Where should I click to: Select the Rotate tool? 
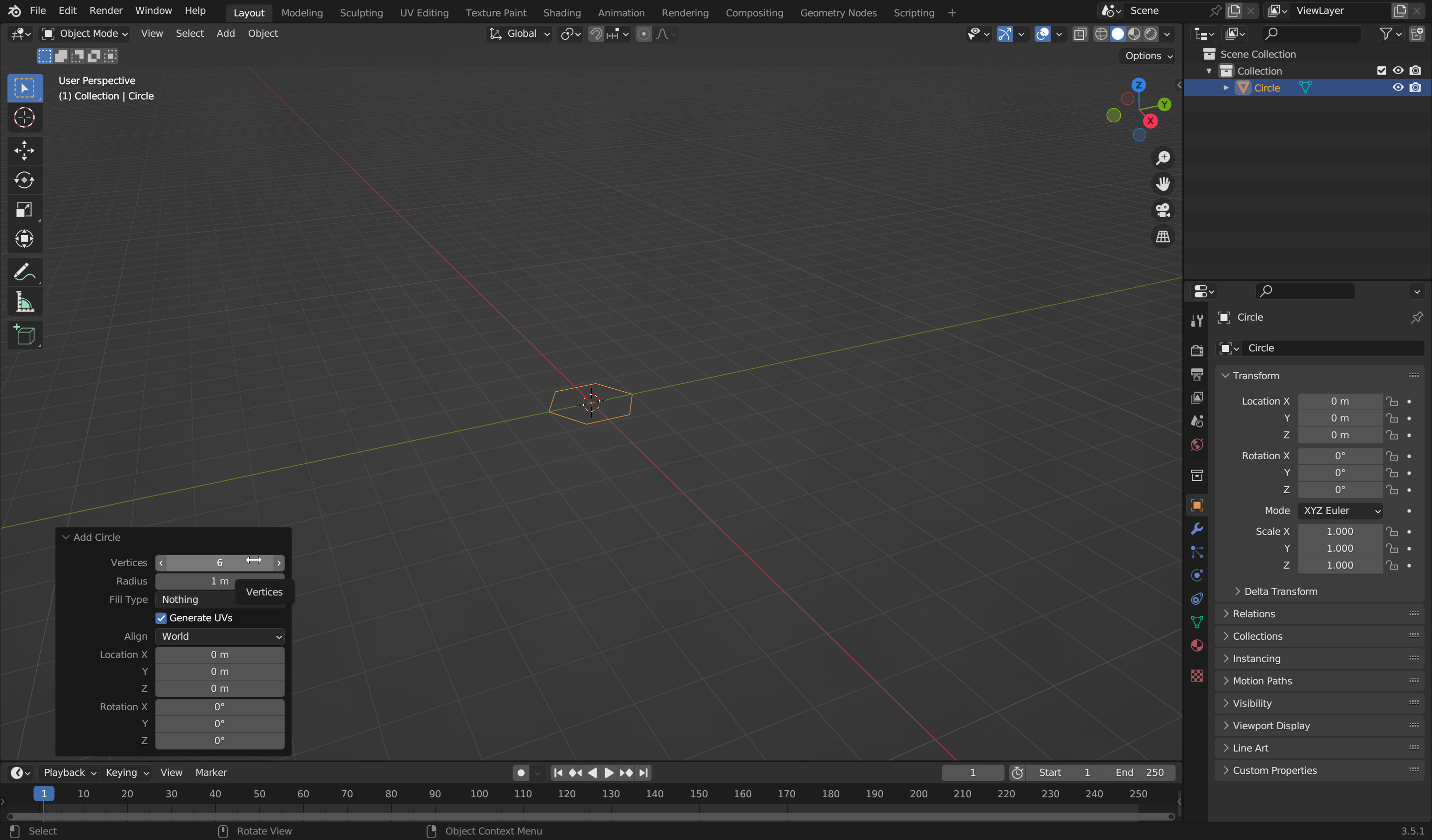point(24,180)
